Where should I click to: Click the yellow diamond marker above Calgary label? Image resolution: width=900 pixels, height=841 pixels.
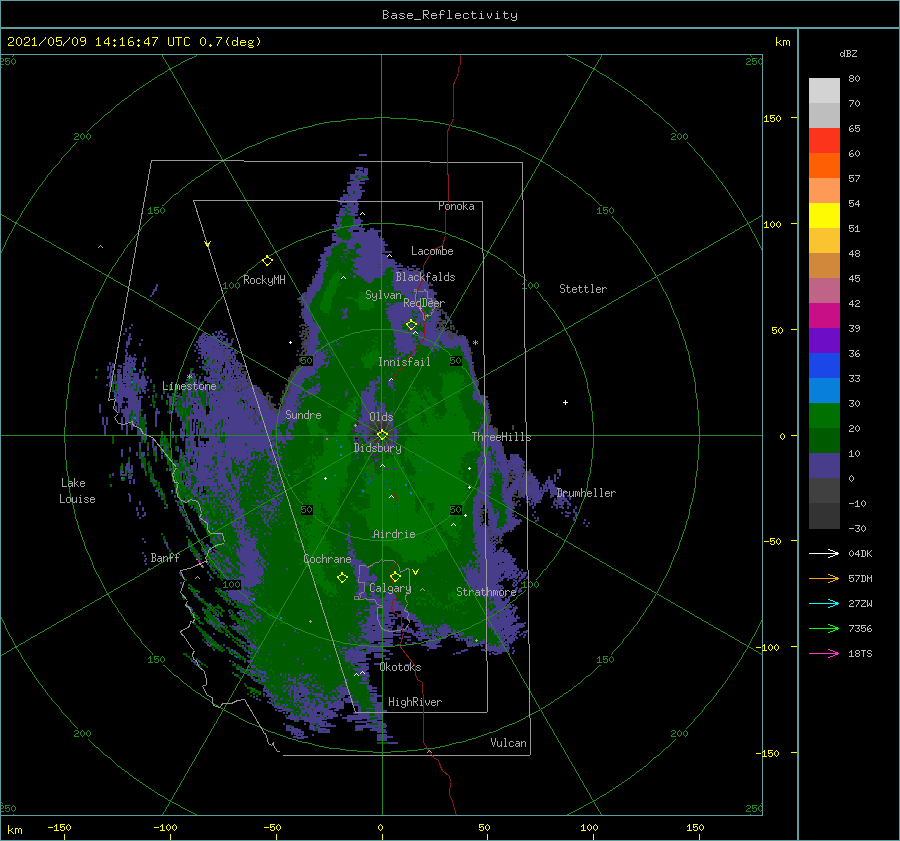395,576
